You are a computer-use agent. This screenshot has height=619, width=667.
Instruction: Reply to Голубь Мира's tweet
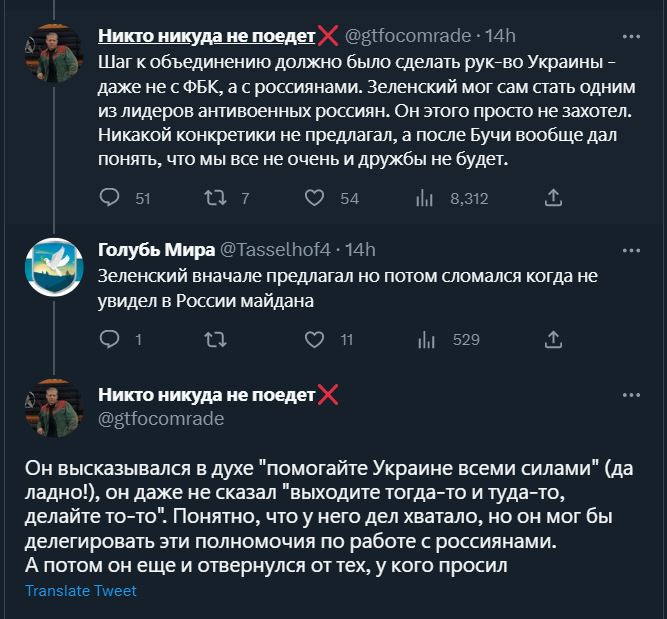[110, 339]
